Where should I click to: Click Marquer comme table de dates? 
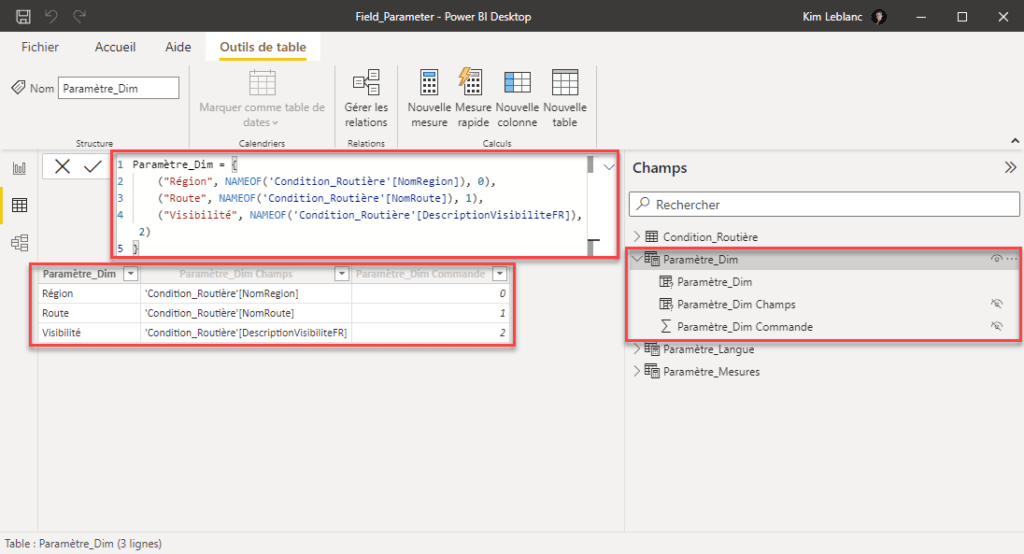262,99
